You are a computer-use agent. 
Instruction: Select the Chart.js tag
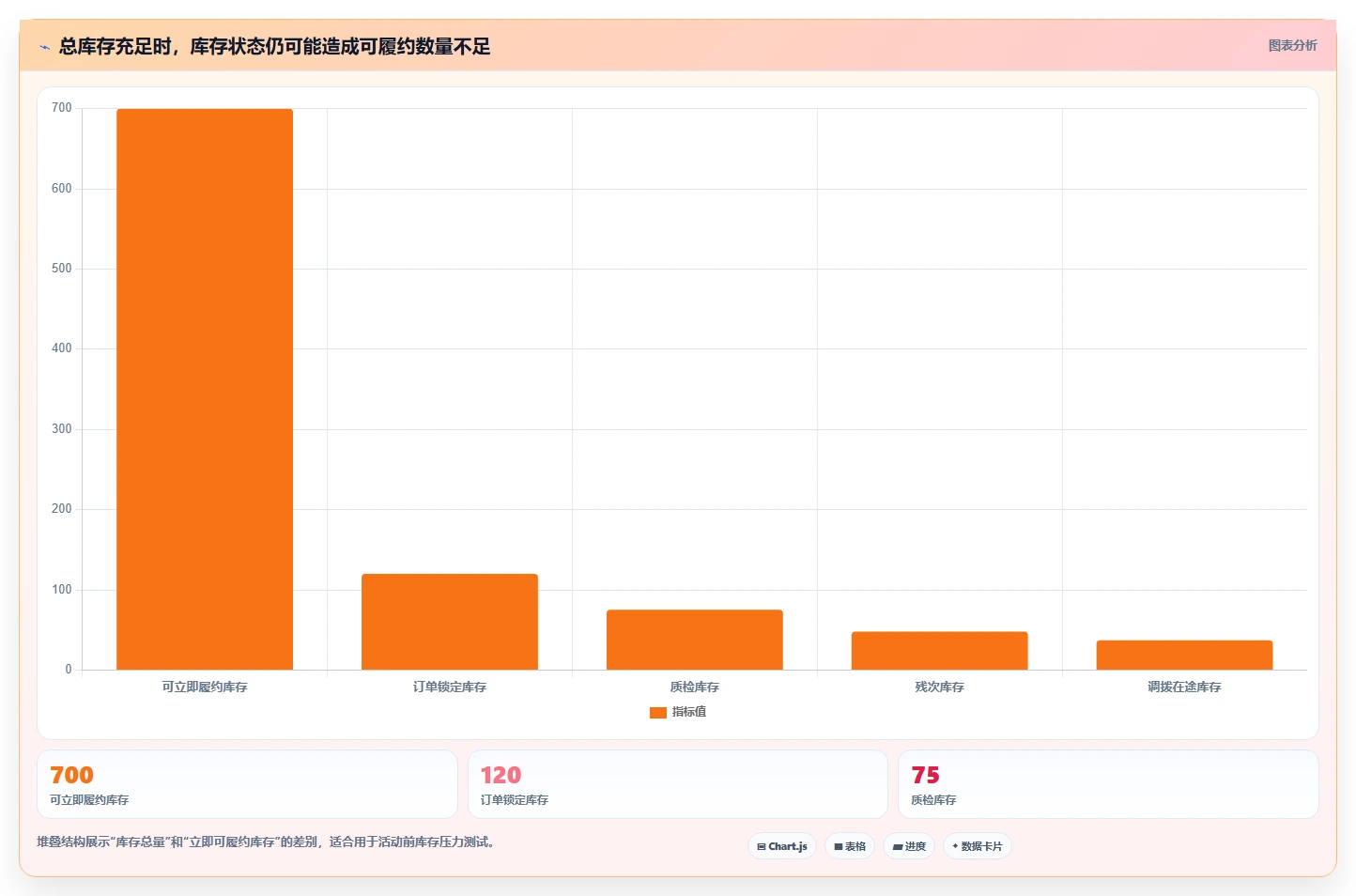pyautogui.click(x=782, y=846)
